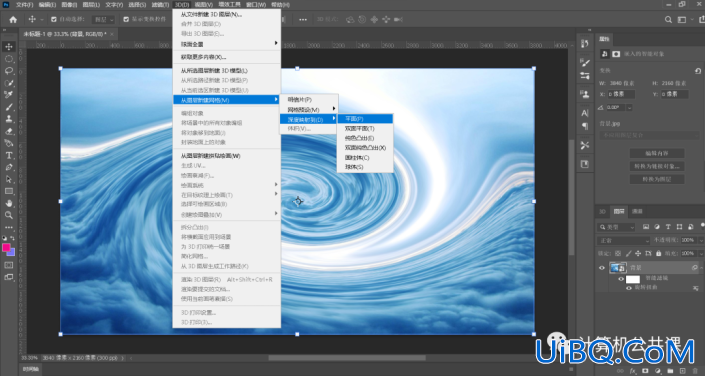Switch to the 通道 tab

(x=637, y=211)
